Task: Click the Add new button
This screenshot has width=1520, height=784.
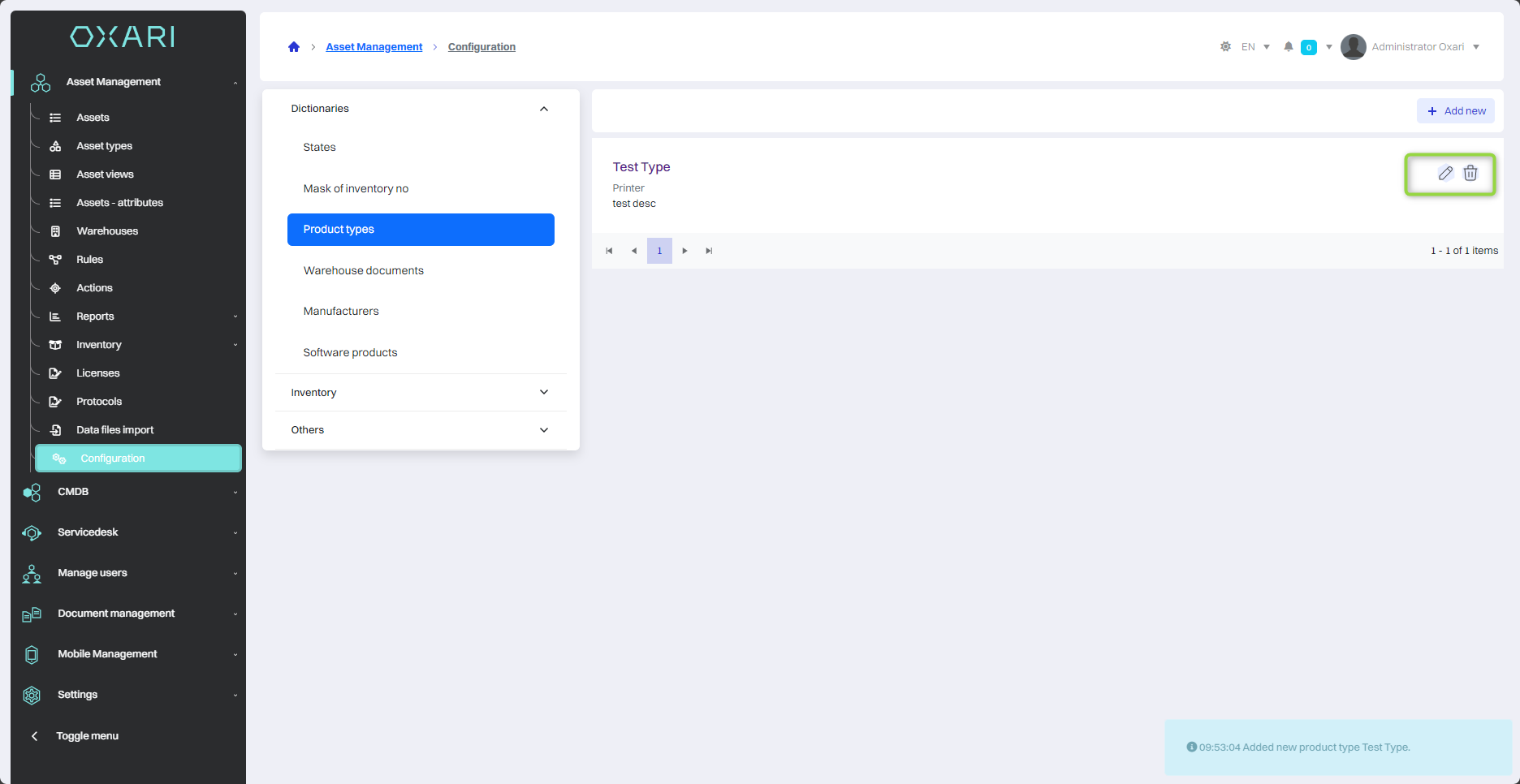Action: click(x=1456, y=111)
